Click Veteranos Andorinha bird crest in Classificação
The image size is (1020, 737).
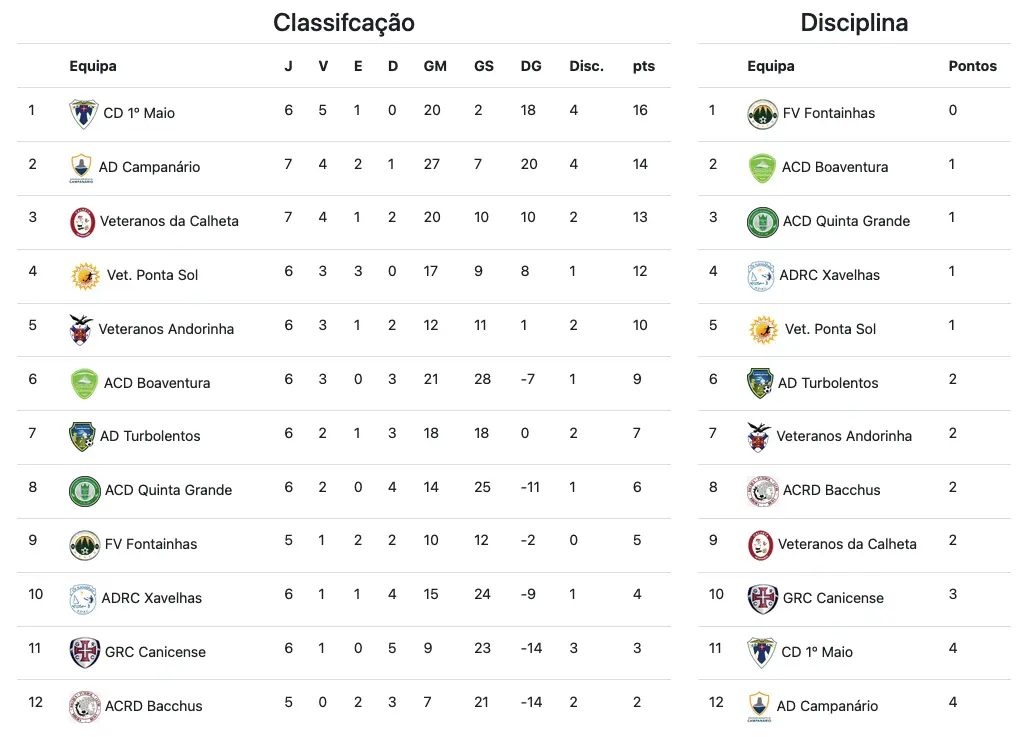(81, 329)
